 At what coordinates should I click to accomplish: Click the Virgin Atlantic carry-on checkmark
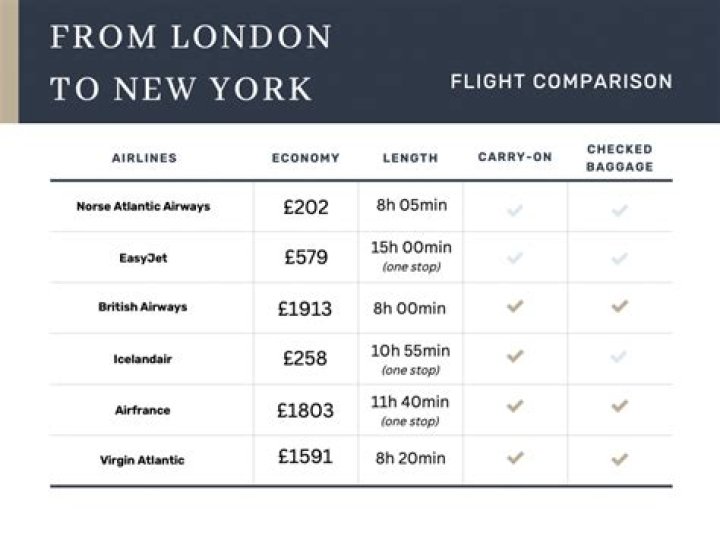click(515, 458)
